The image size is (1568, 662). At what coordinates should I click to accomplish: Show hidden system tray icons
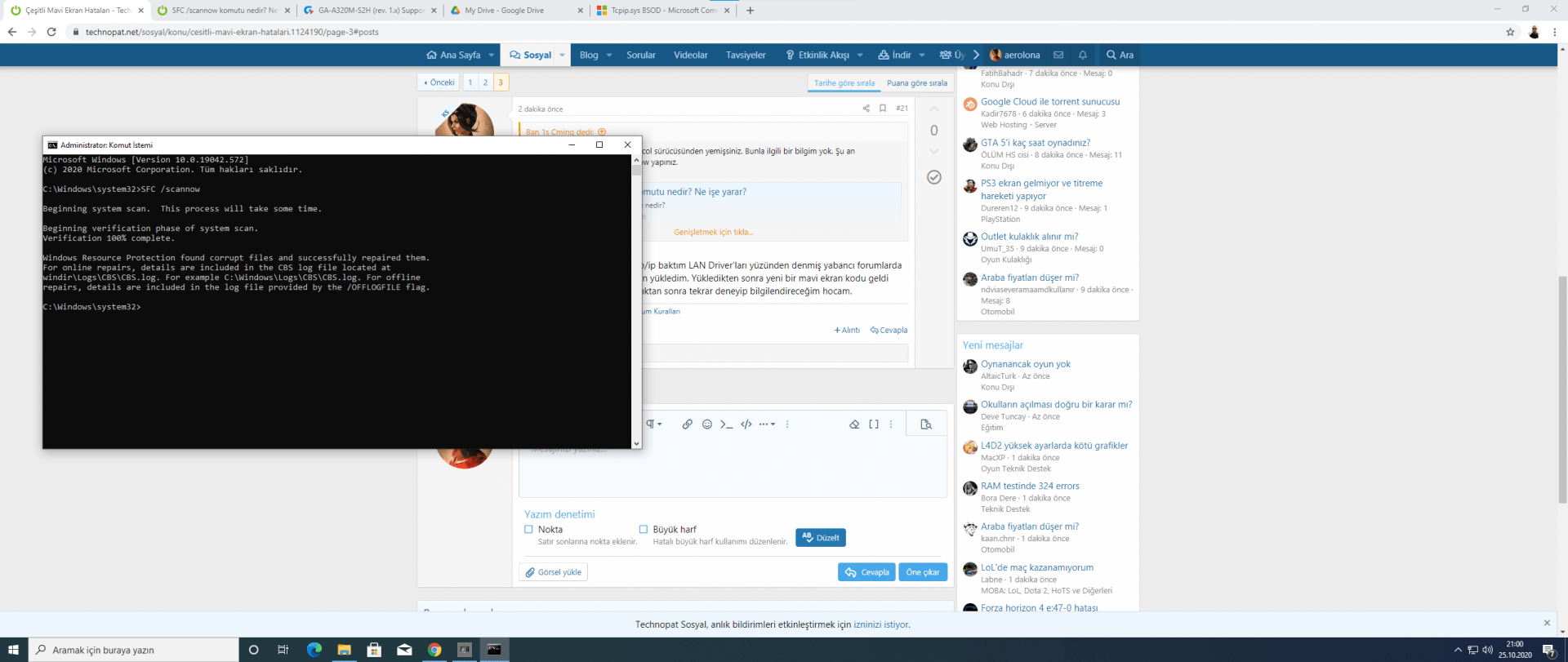pyautogui.click(x=1458, y=650)
